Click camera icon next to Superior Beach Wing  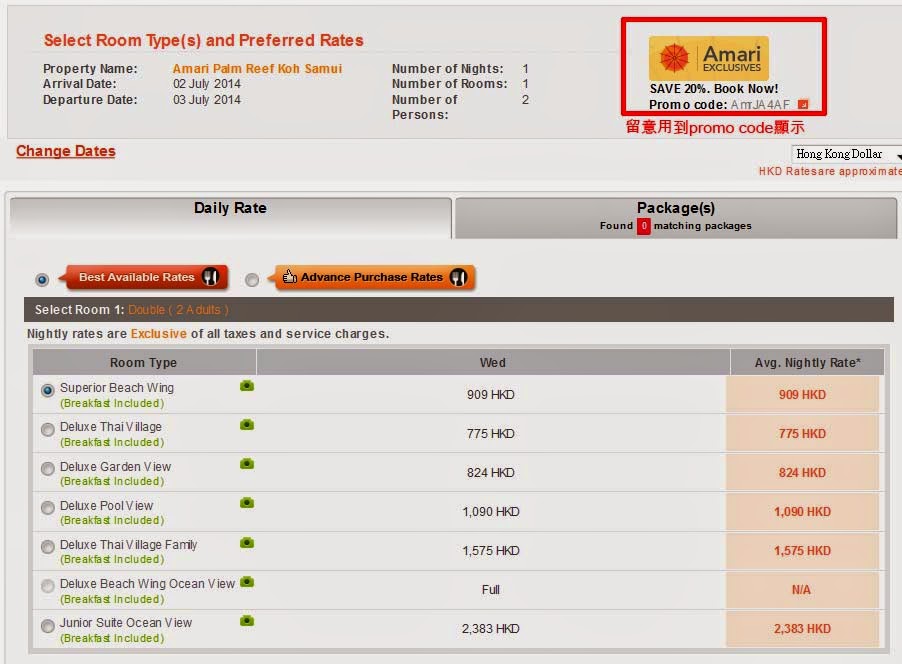pyautogui.click(x=247, y=386)
